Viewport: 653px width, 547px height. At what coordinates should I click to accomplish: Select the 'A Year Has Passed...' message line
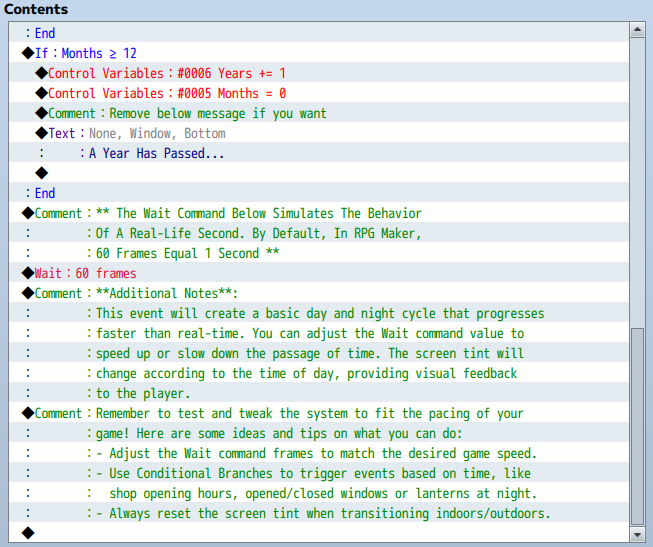pos(319,153)
